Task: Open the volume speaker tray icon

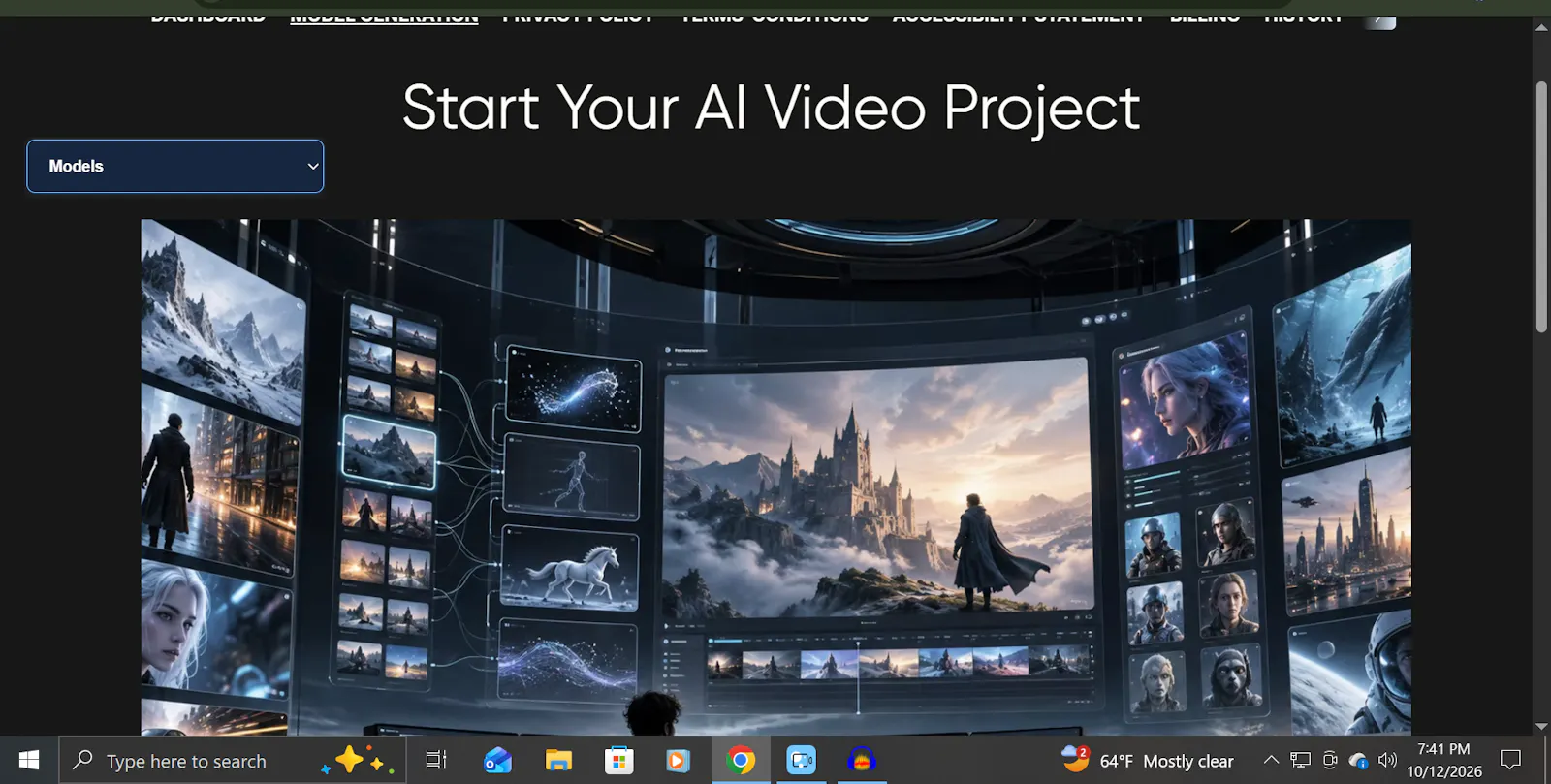Action: 1388,761
